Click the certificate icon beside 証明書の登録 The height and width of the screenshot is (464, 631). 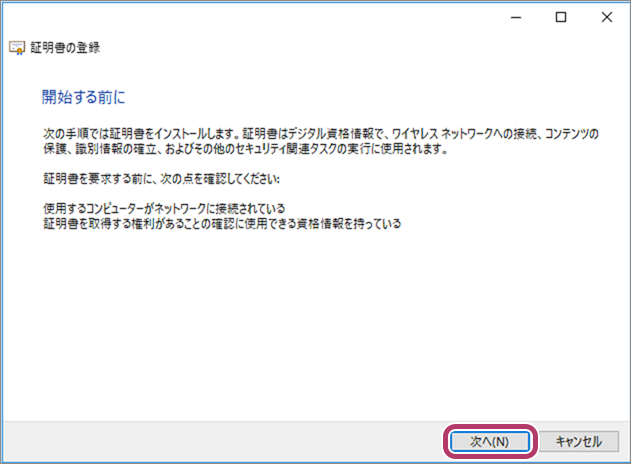(x=17, y=48)
